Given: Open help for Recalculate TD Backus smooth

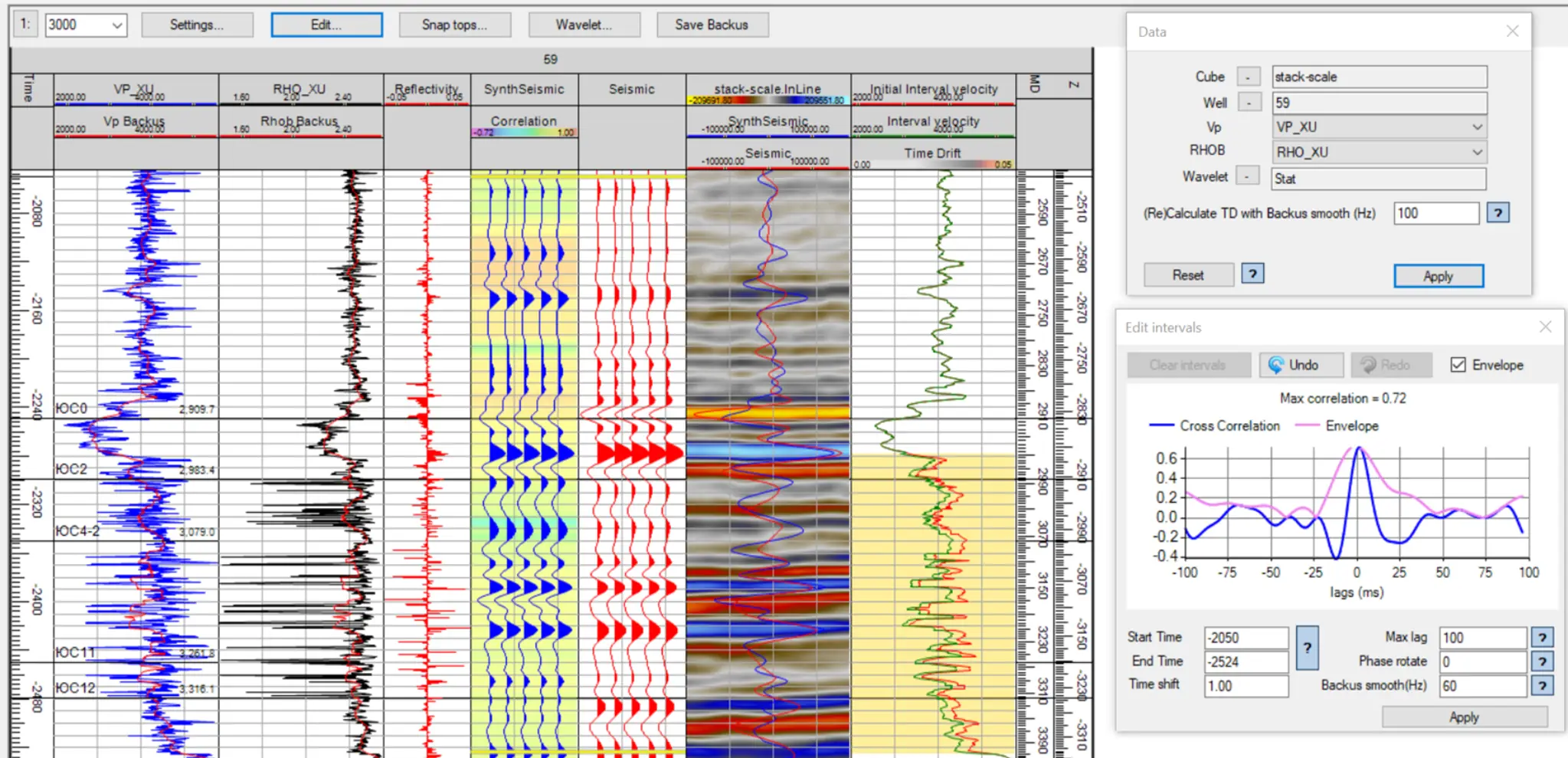Looking at the screenshot, I should click(1498, 212).
